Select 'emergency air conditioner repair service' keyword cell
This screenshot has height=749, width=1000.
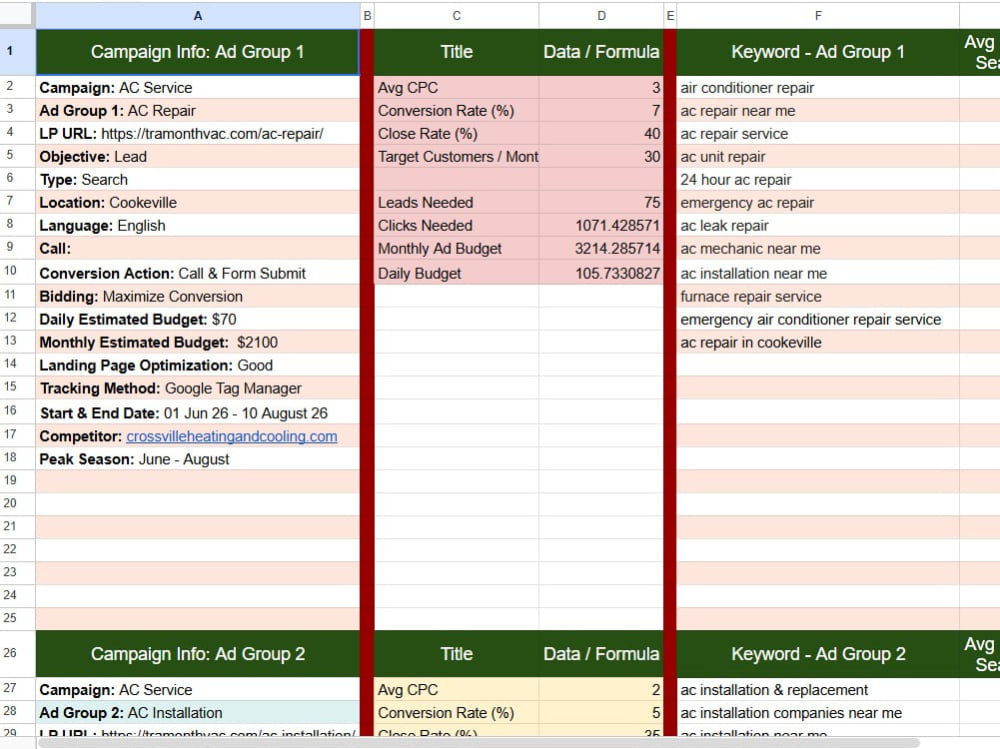click(818, 319)
